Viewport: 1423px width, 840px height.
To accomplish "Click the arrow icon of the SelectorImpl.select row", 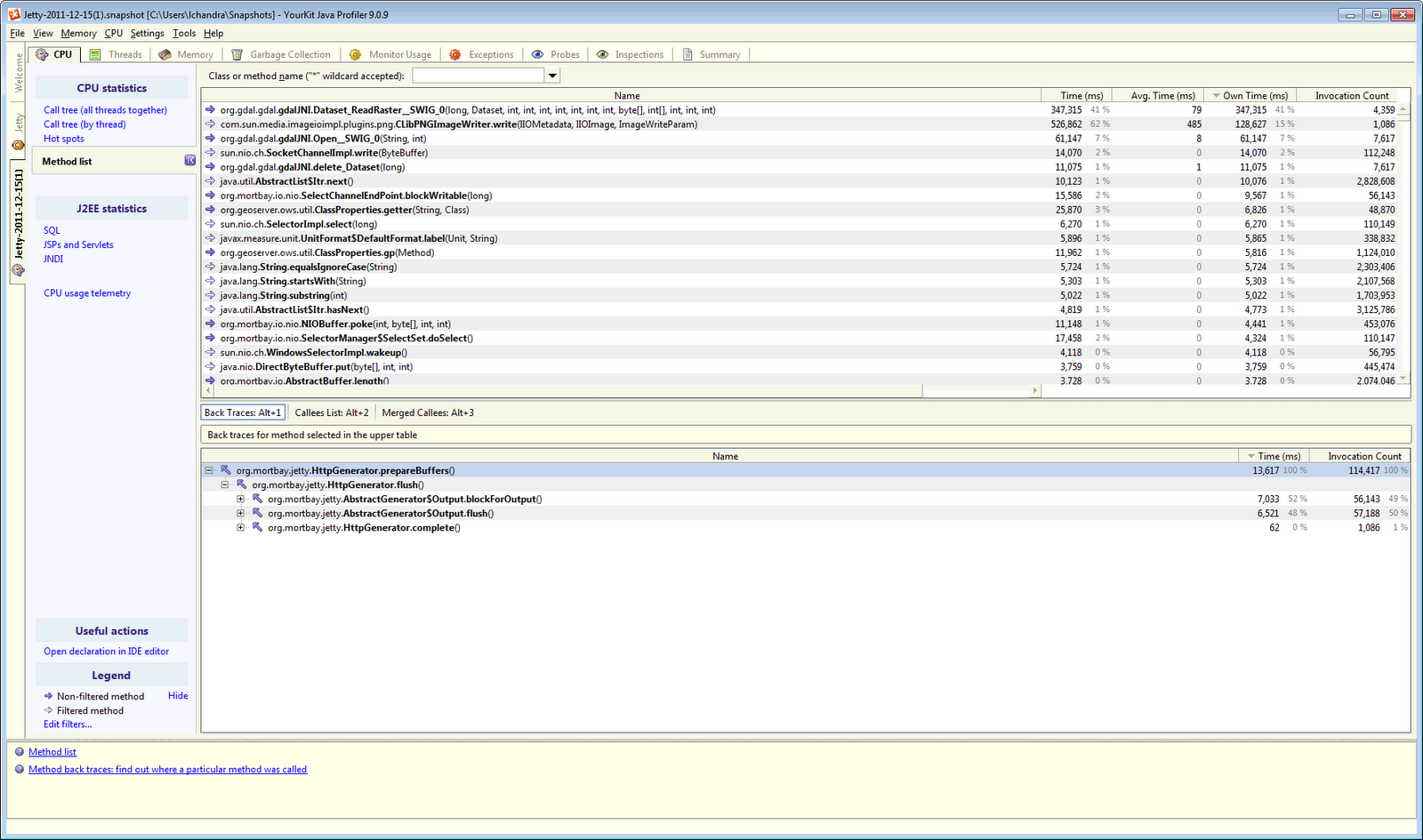I will point(211,224).
